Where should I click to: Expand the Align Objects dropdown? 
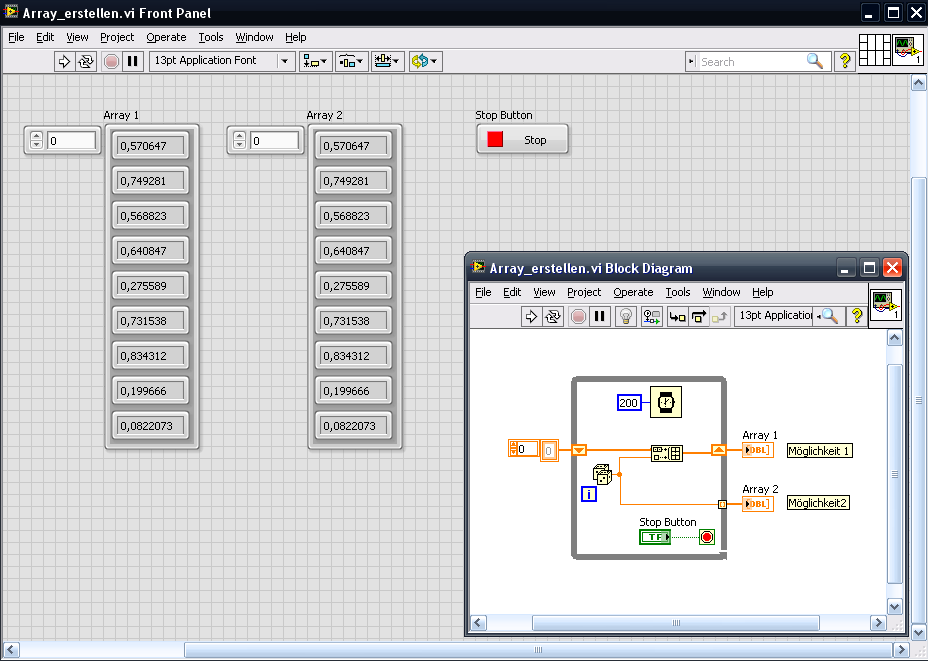point(316,61)
